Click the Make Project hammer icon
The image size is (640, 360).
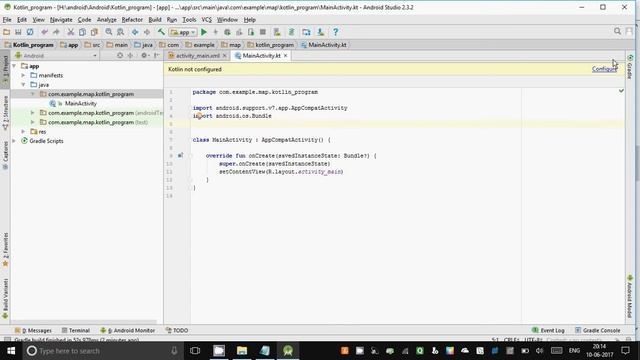click(161, 32)
